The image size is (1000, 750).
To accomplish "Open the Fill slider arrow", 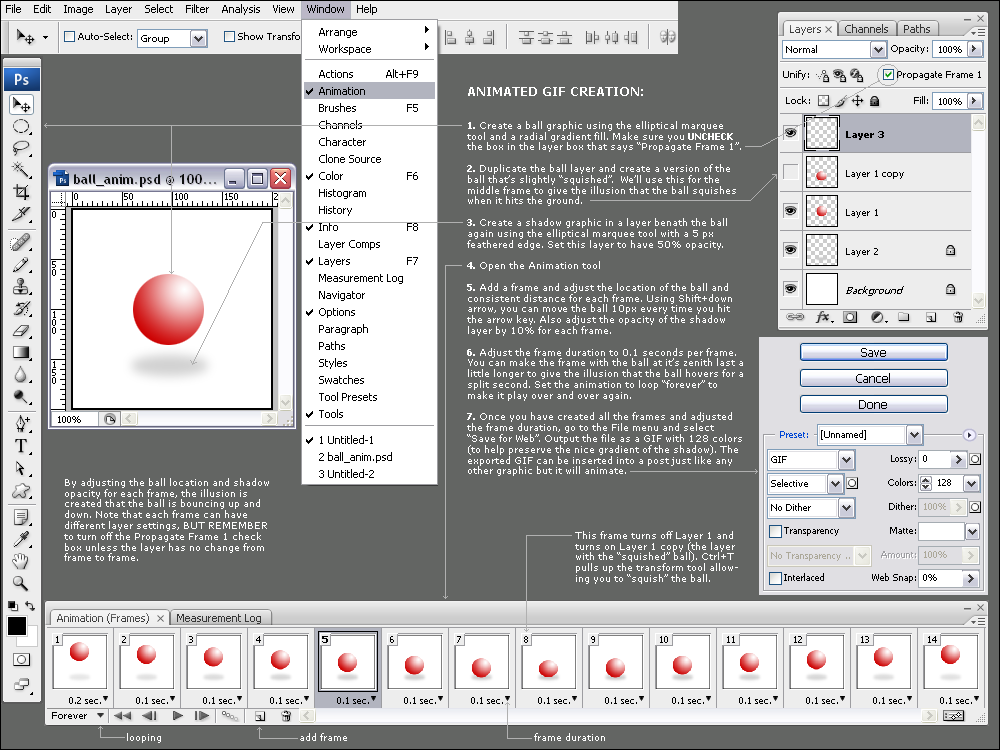I will (974, 101).
